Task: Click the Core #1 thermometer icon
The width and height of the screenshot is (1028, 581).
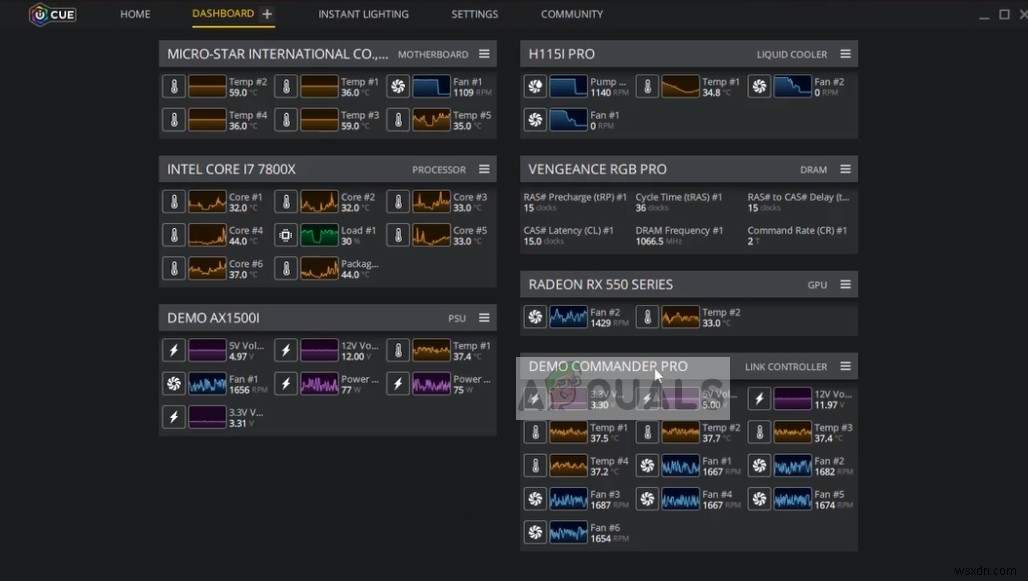Action: pyautogui.click(x=174, y=201)
